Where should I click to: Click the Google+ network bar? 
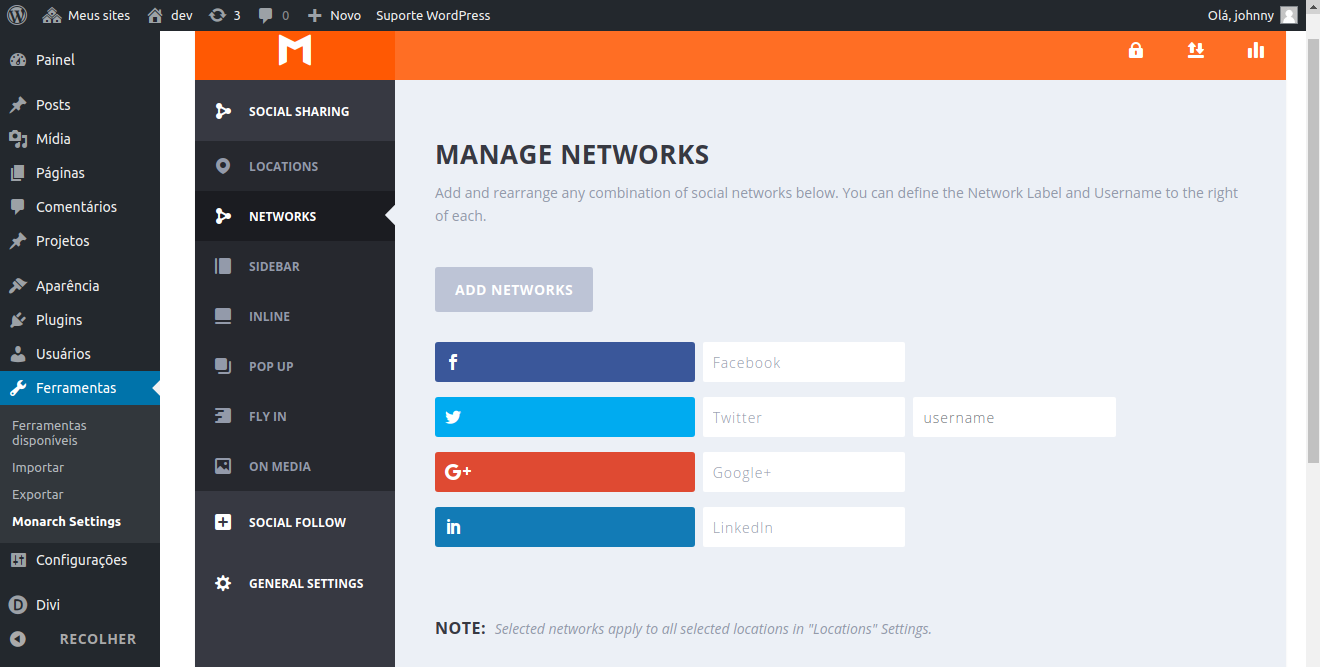(x=564, y=472)
